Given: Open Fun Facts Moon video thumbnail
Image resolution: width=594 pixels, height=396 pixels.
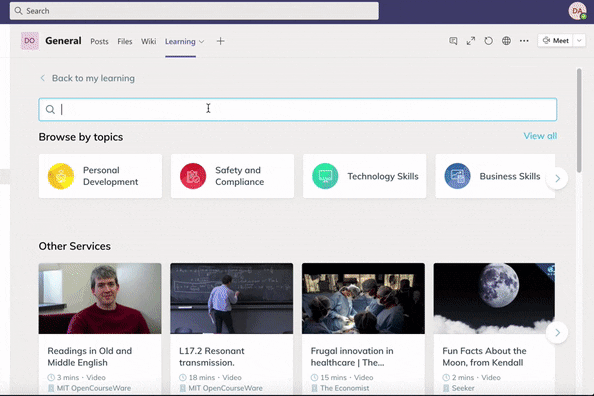Looking at the screenshot, I should pyautogui.click(x=494, y=299).
